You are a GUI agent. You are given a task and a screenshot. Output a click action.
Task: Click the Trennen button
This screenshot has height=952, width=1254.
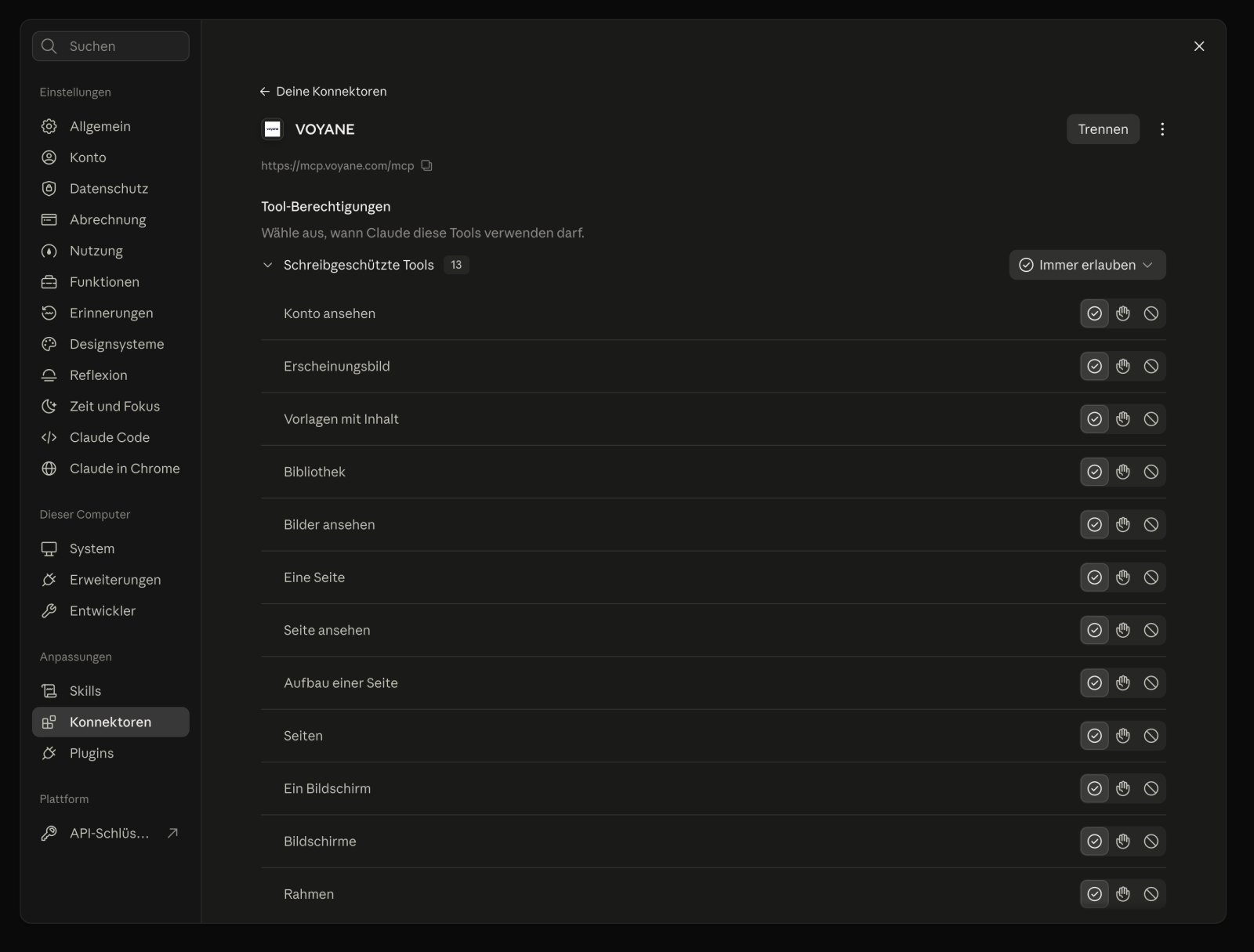coord(1103,129)
